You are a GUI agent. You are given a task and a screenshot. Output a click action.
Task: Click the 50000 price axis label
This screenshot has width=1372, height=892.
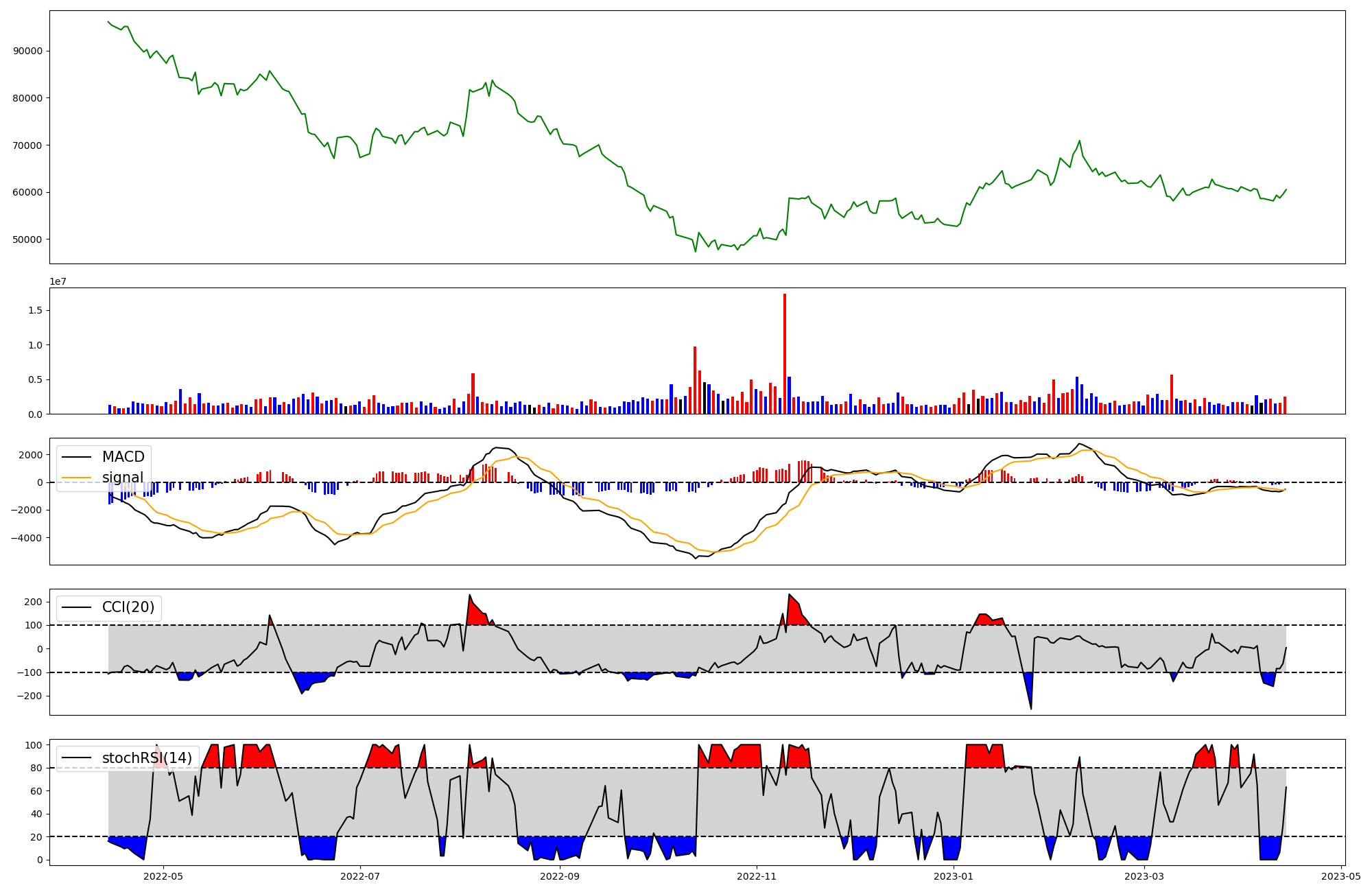click(27, 239)
